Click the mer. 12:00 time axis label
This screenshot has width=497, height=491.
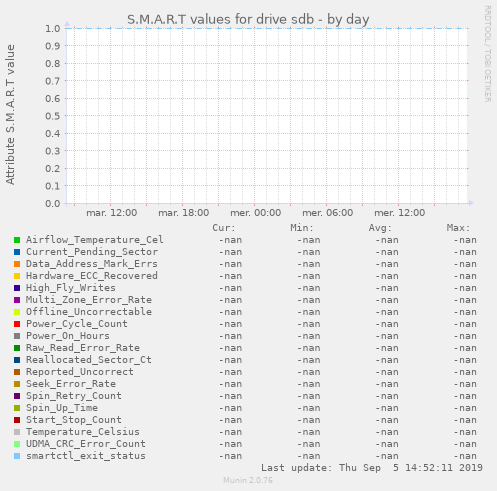point(399,213)
